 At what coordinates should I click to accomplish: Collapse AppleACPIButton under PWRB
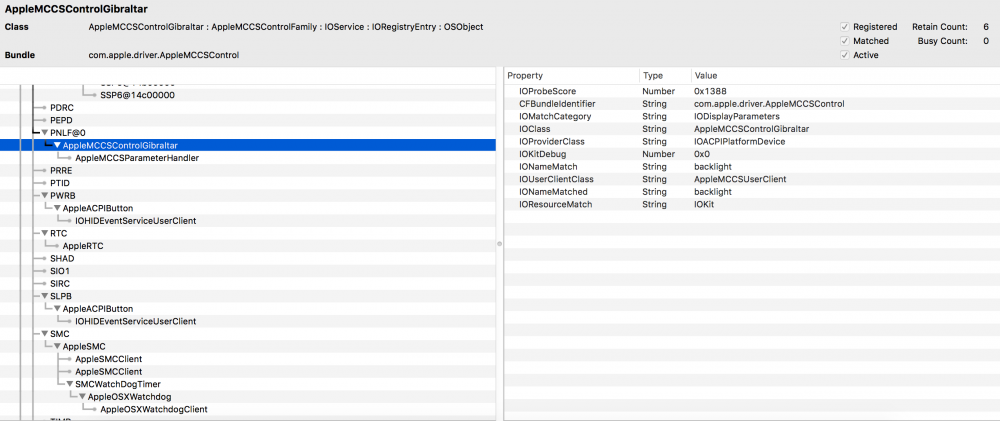pyautogui.click(x=57, y=208)
